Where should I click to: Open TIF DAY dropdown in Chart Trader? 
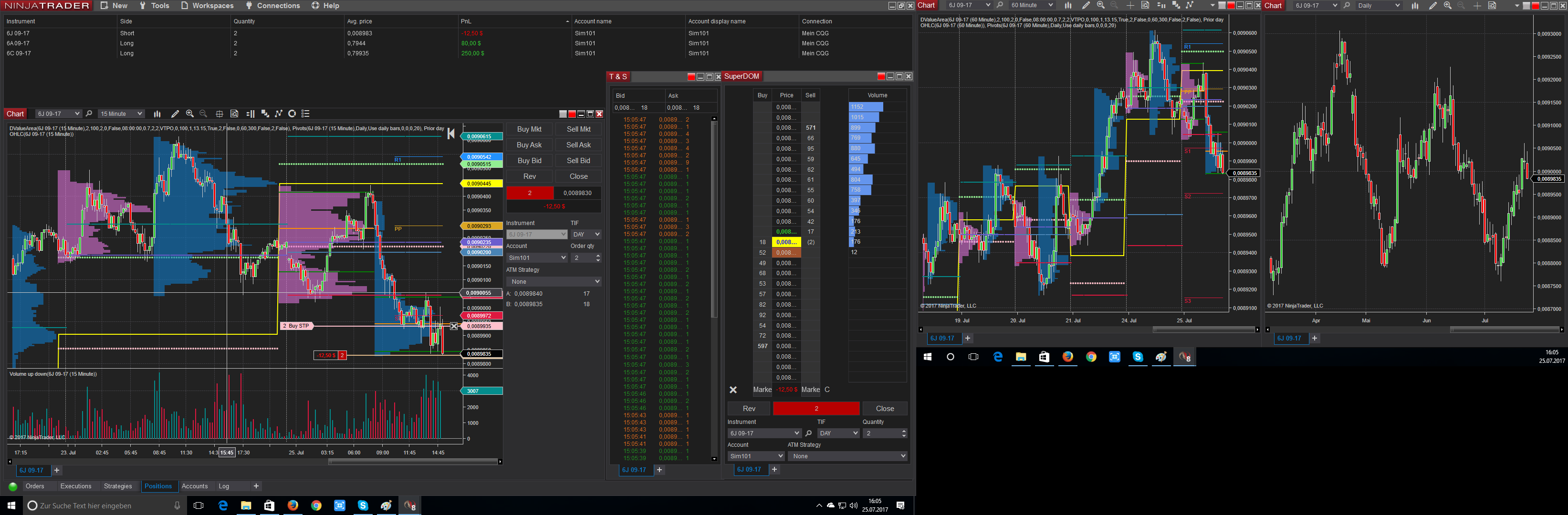pyautogui.click(x=585, y=235)
